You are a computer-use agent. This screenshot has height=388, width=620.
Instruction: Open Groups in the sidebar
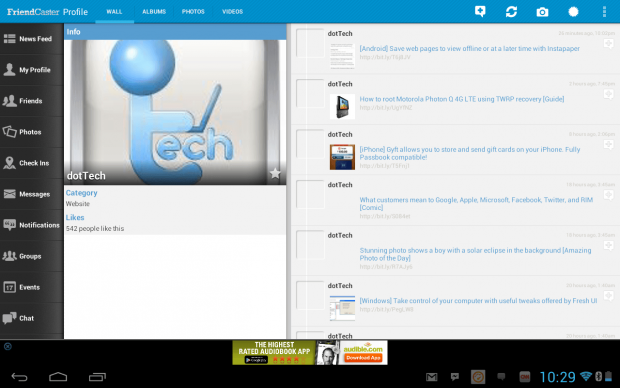32,256
